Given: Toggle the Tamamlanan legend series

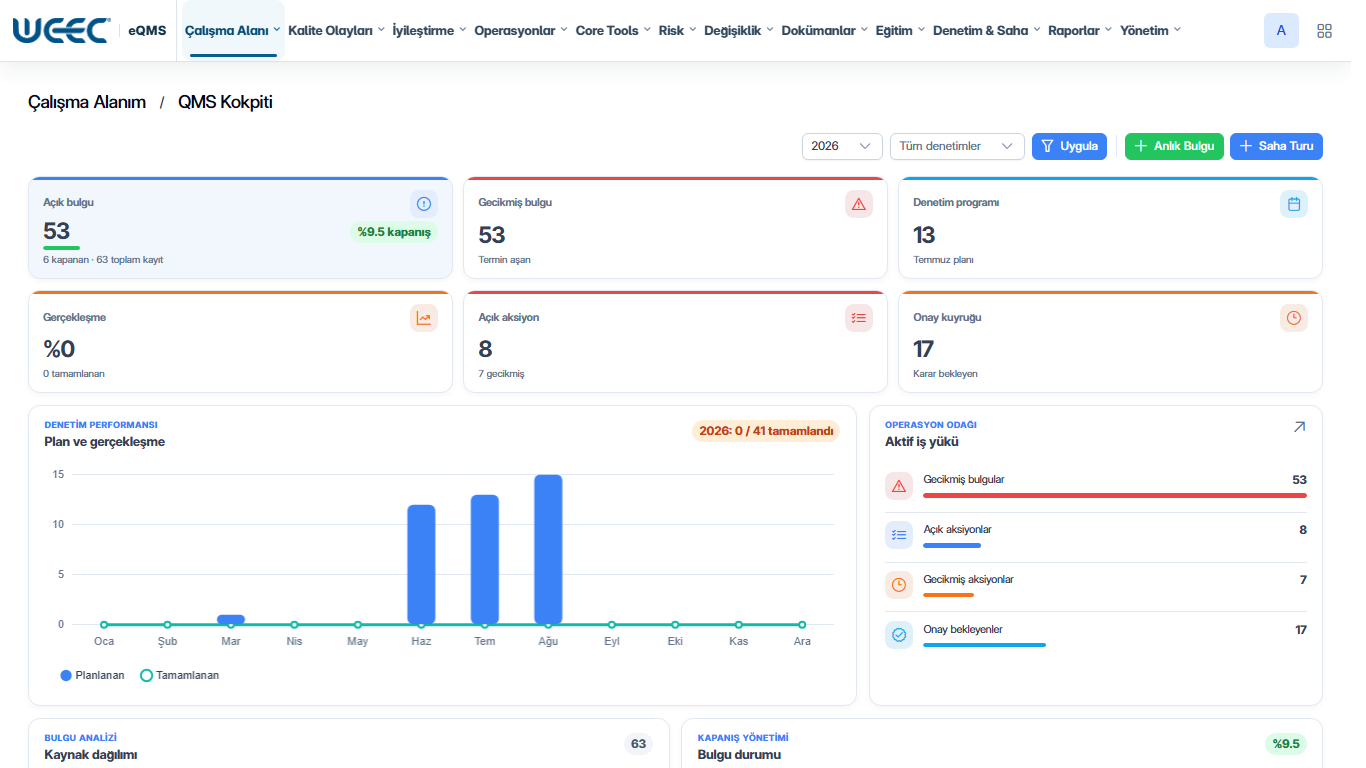Looking at the screenshot, I should [x=180, y=675].
